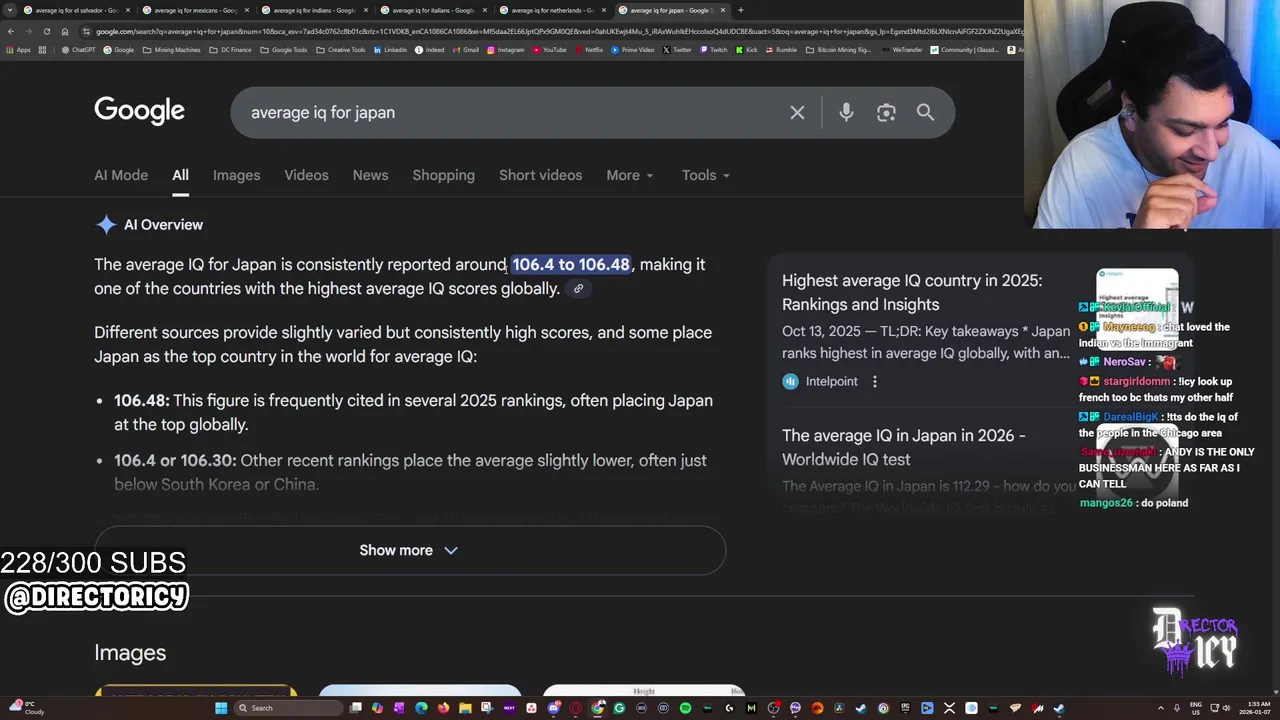The image size is (1280, 720).
Task: Open the LinkedIn bookmark
Action: [x=391, y=49]
